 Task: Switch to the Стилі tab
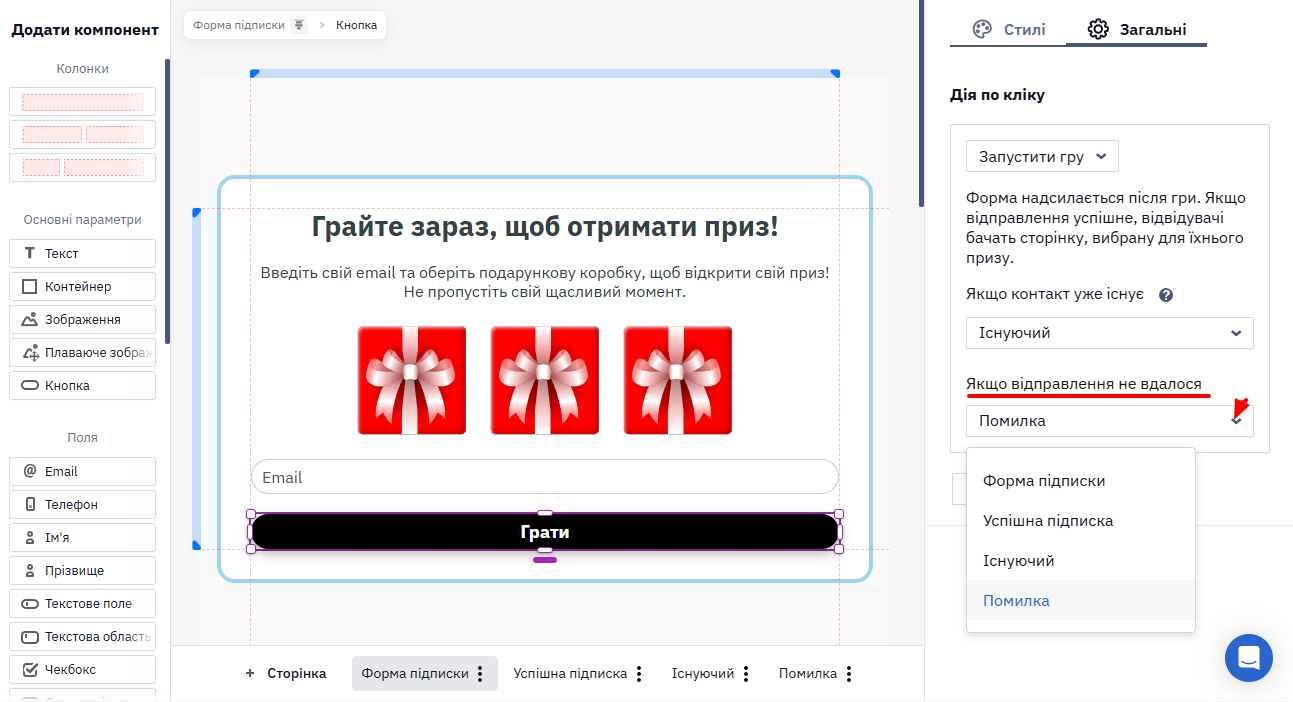point(1009,29)
